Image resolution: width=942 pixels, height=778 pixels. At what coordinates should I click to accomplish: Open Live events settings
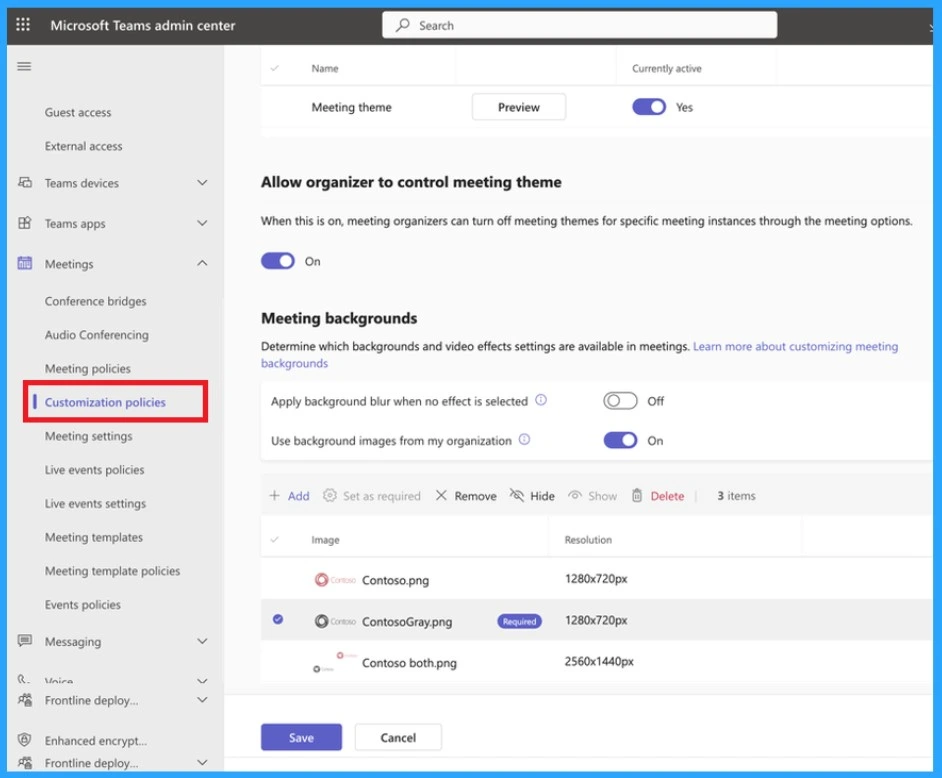(95, 503)
